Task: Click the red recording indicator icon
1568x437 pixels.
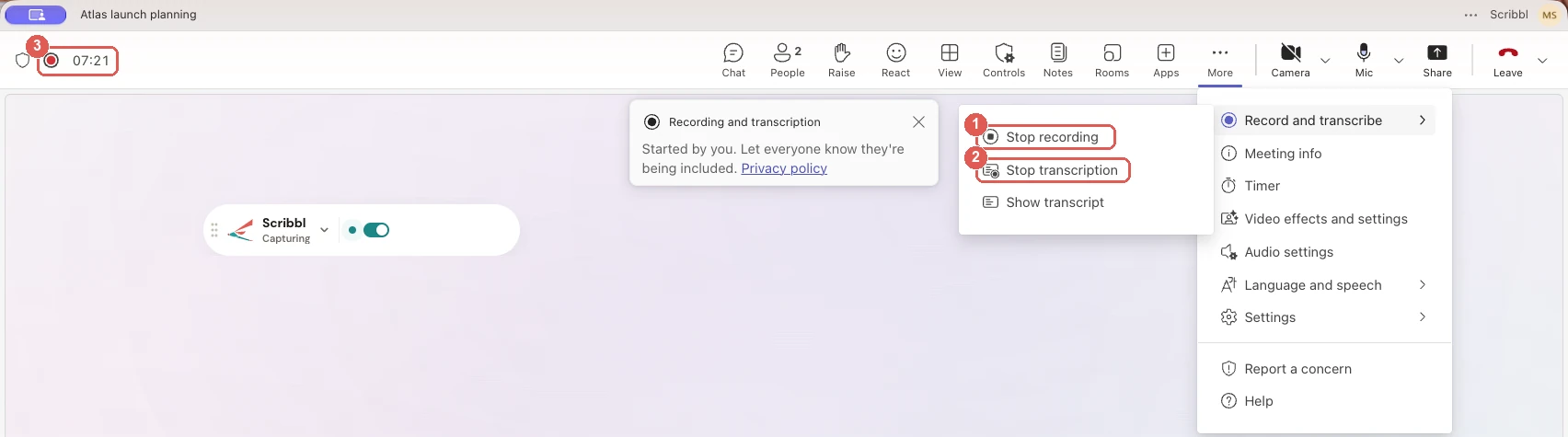Action: coord(52,61)
